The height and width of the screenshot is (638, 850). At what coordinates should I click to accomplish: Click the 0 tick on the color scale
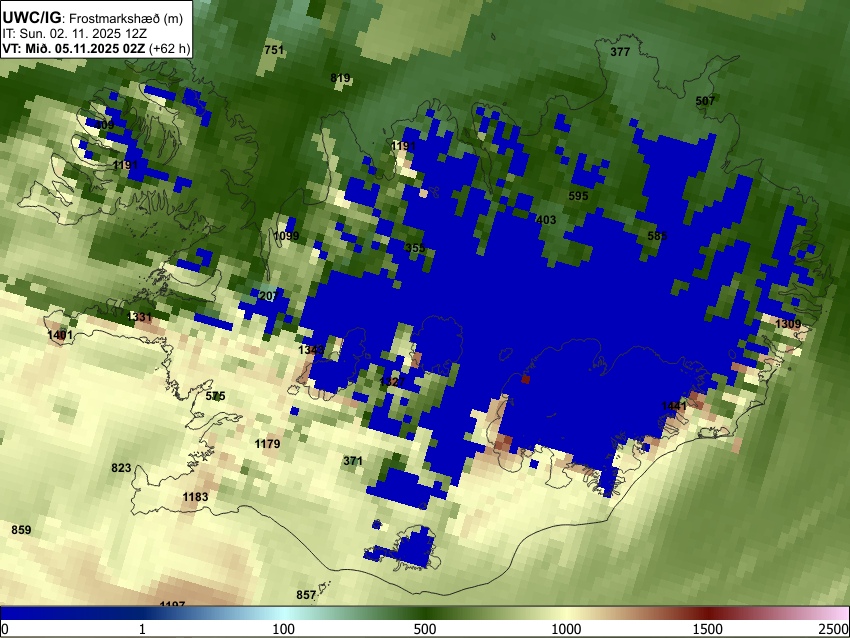pyautogui.click(x=5, y=629)
